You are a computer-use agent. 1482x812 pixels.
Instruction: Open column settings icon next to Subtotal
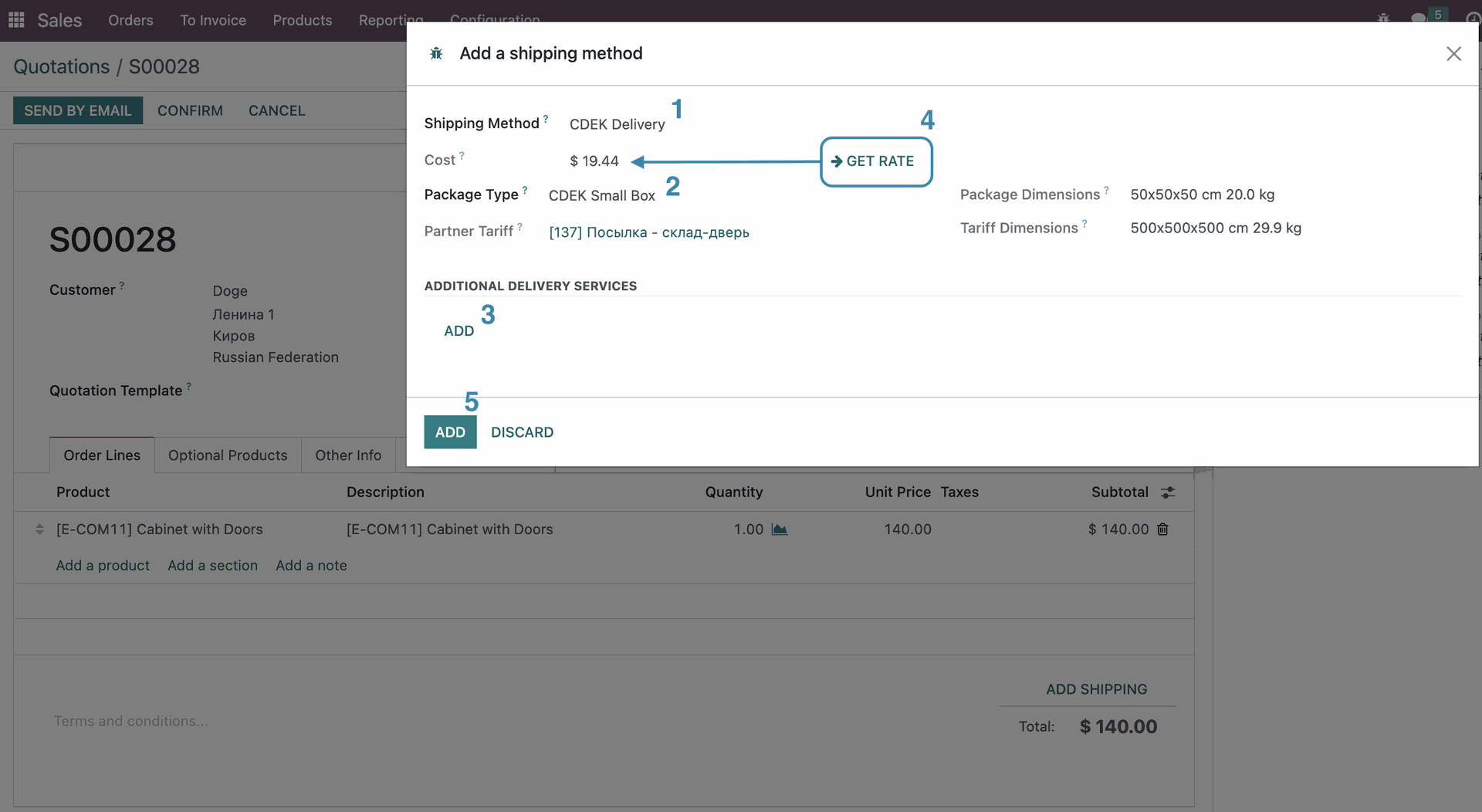[1168, 492]
